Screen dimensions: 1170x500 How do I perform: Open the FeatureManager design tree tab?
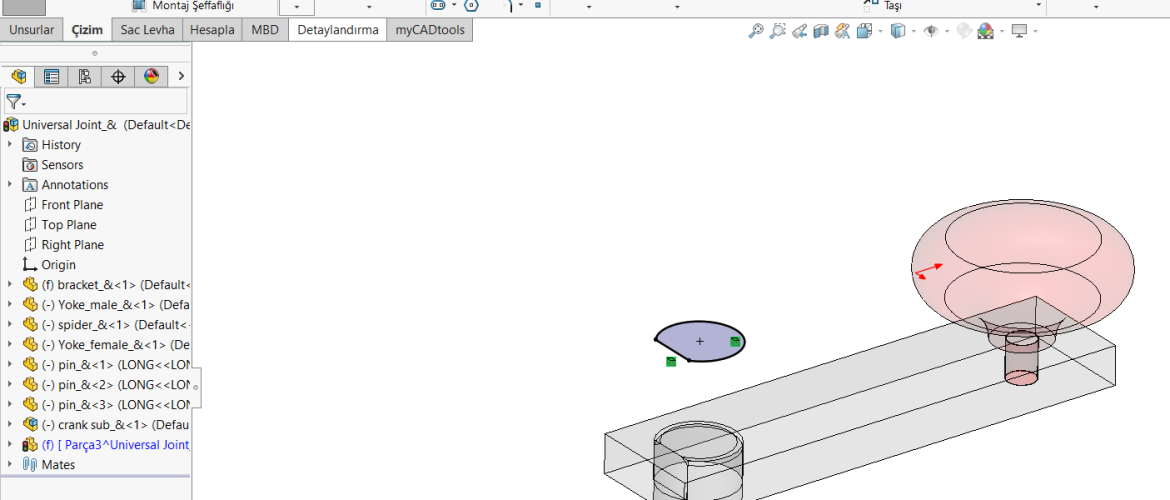19,76
